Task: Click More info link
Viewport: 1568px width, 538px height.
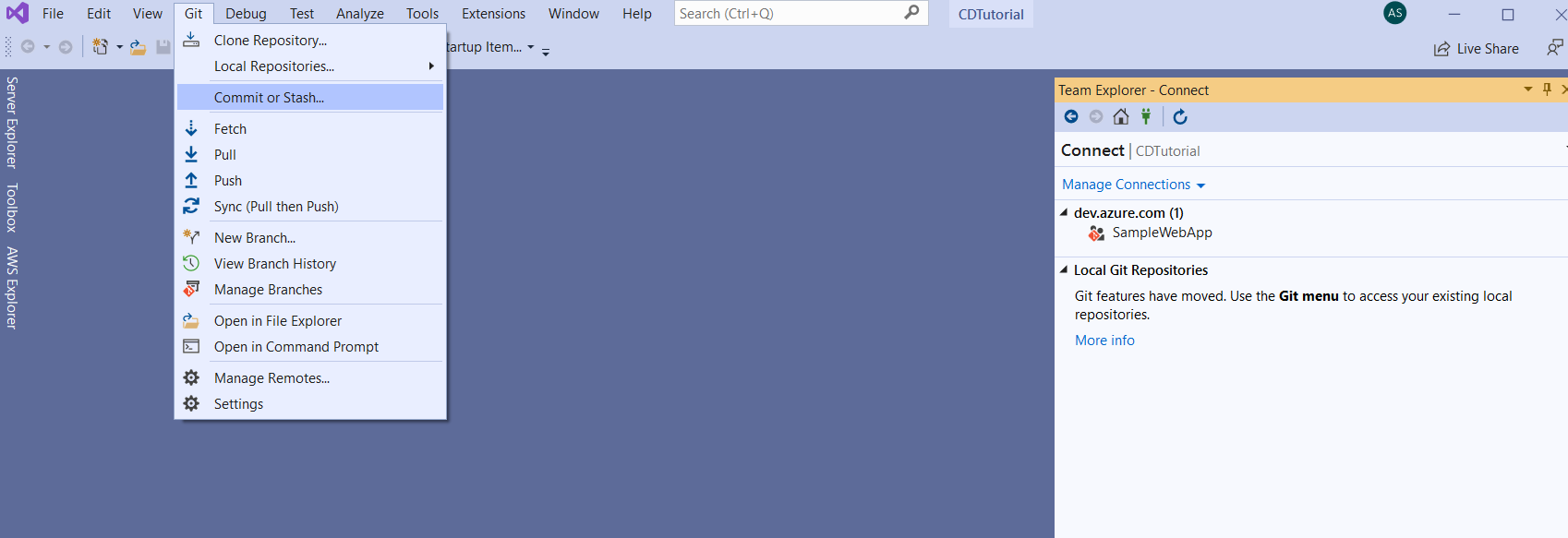Action: click(x=1104, y=340)
